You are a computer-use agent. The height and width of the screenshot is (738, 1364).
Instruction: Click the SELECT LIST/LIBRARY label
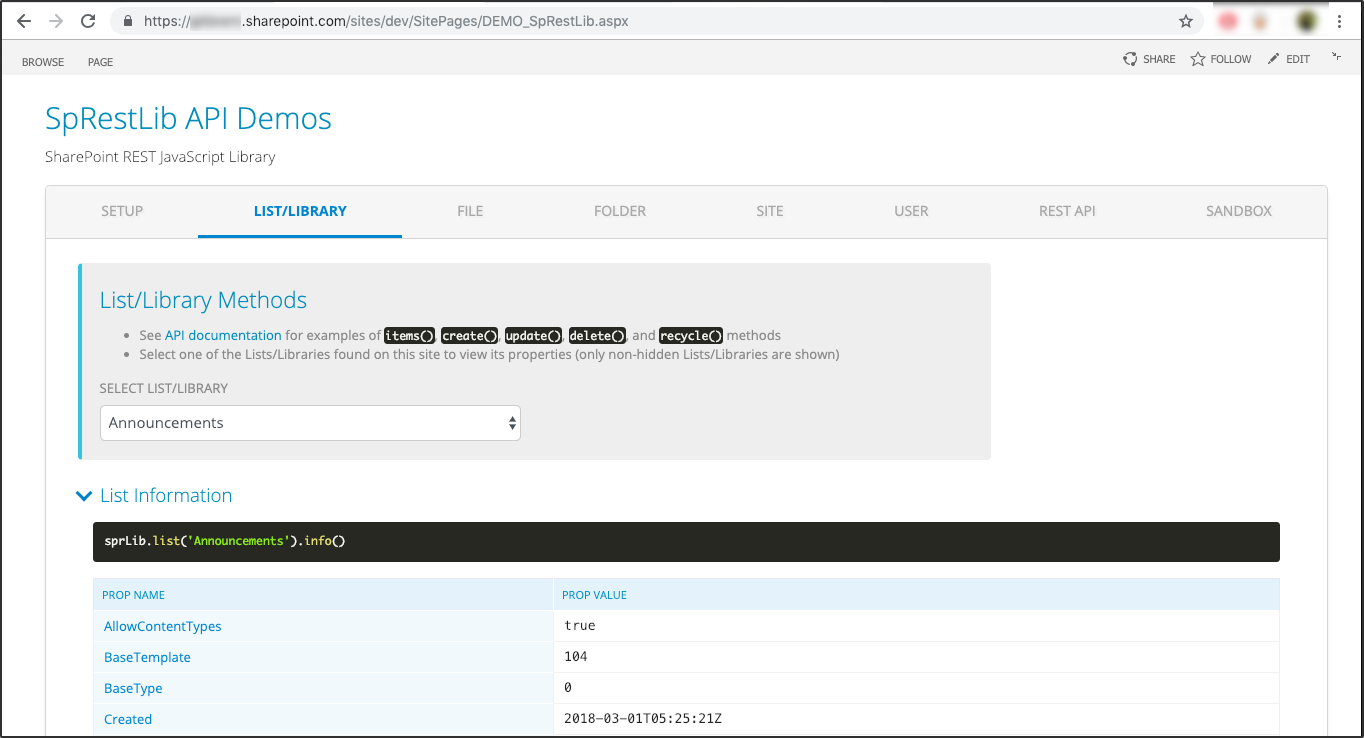[164, 388]
